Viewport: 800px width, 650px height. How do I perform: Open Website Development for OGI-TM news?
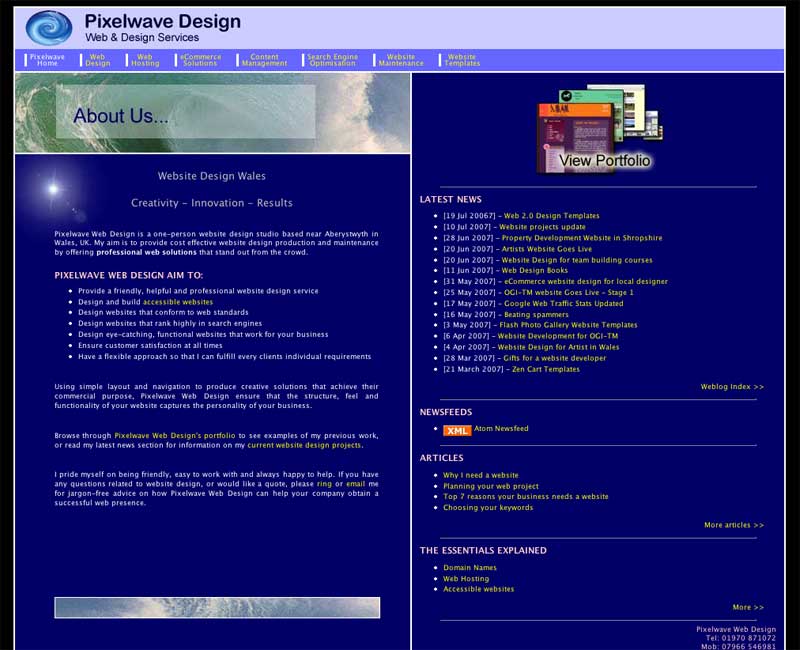click(x=558, y=336)
